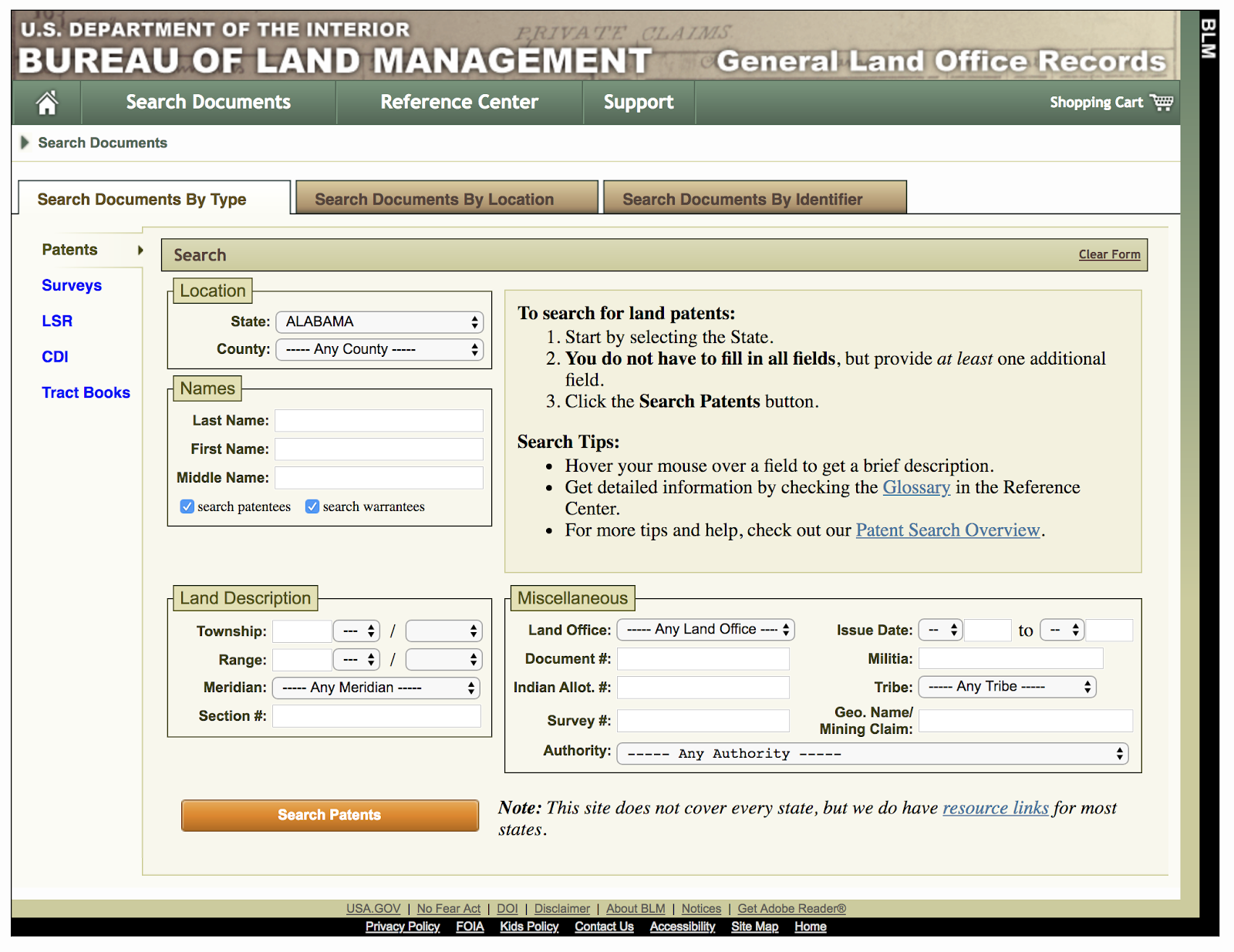Screen dimensions: 1234x952
Task: Toggle the search patentees checkbox
Action: pyautogui.click(x=187, y=506)
